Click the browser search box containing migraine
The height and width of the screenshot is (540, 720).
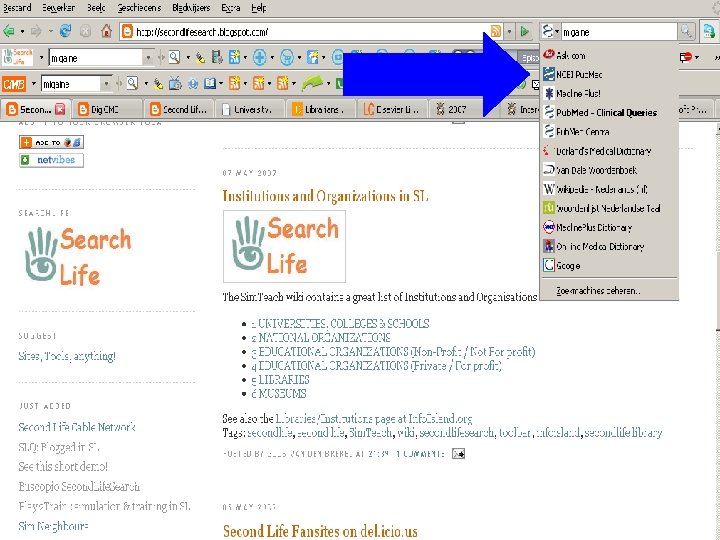[619, 32]
